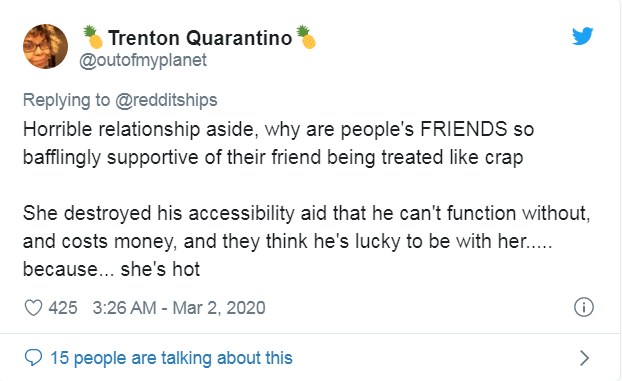The image size is (622, 381).
Task: Click the pineapple emoji before the name
Action: (x=93, y=37)
